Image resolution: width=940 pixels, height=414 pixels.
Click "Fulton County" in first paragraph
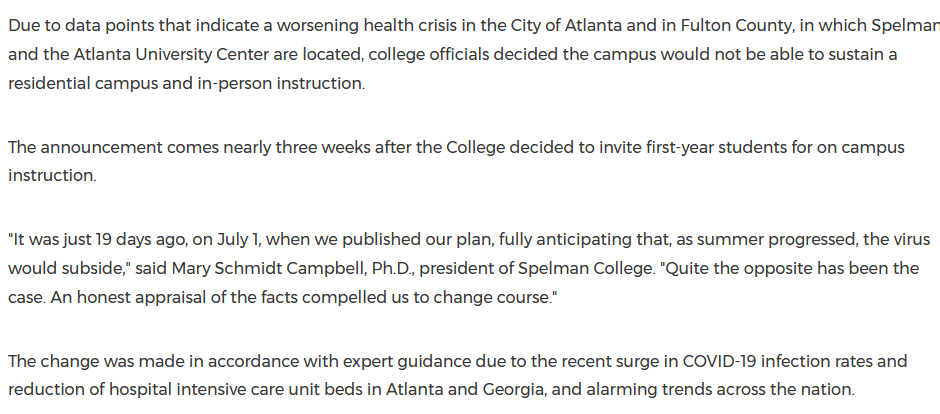pyautogui.click(x=690, y=23)
